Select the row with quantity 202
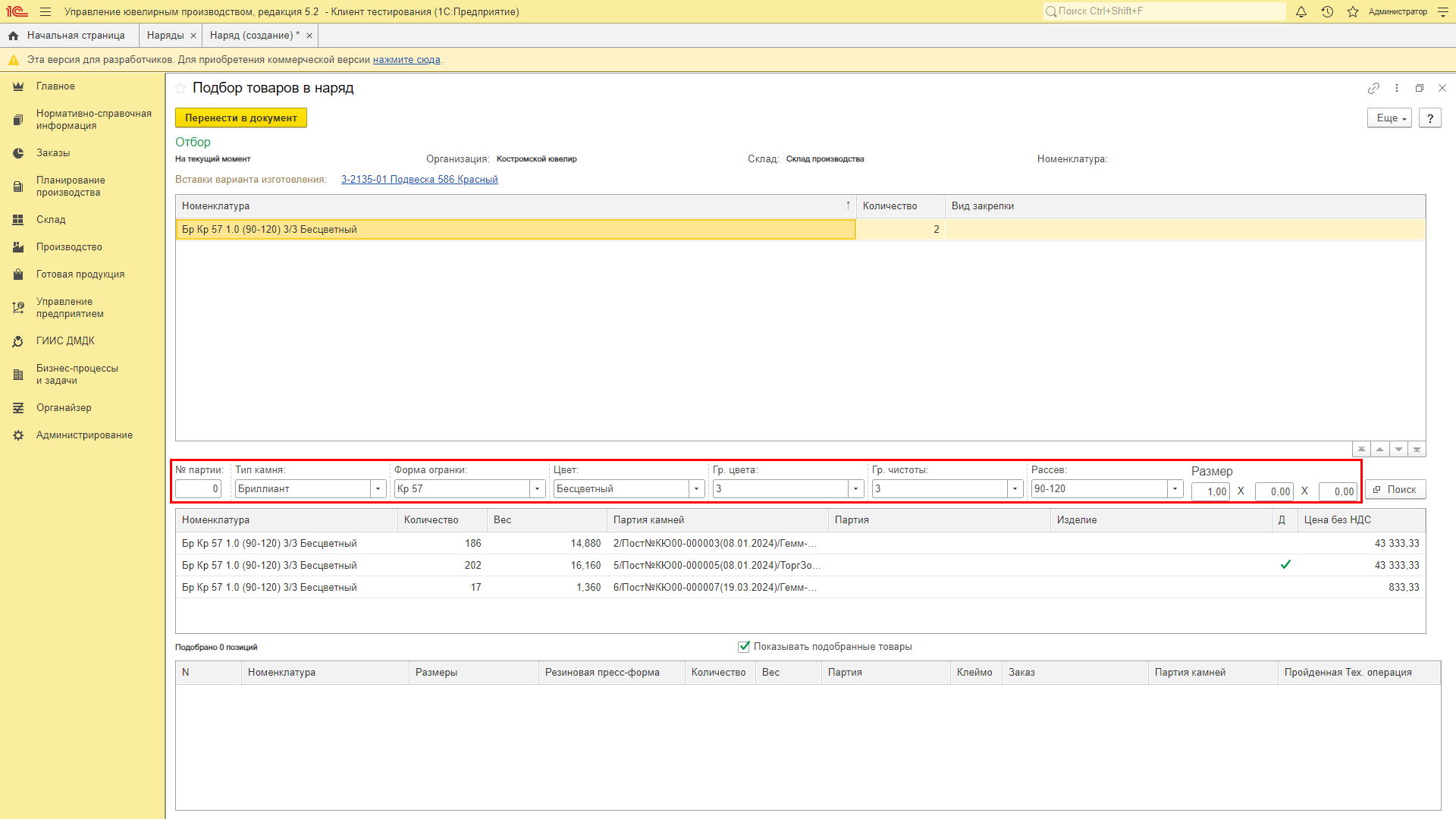Viewport: 1456px width, 819px height. click(x=800, y=566)
